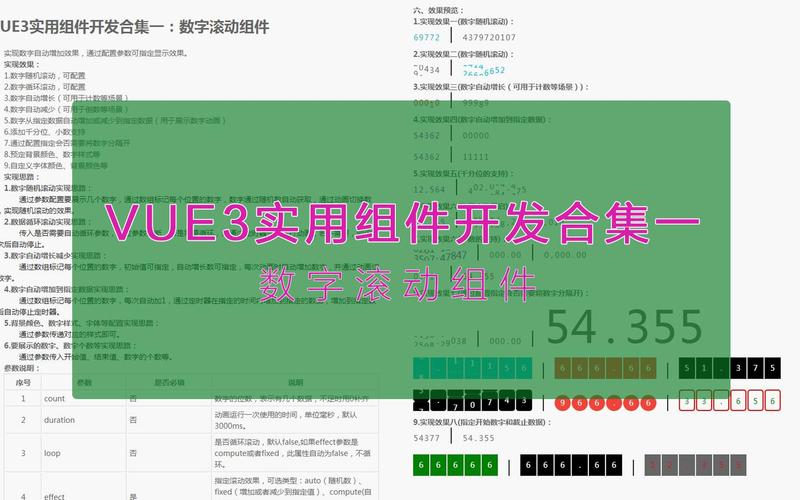Image resolution: width=800 pixels, height=500 pixels.
Task: Click row number 2 in parameter table
Action: [23, 420]
